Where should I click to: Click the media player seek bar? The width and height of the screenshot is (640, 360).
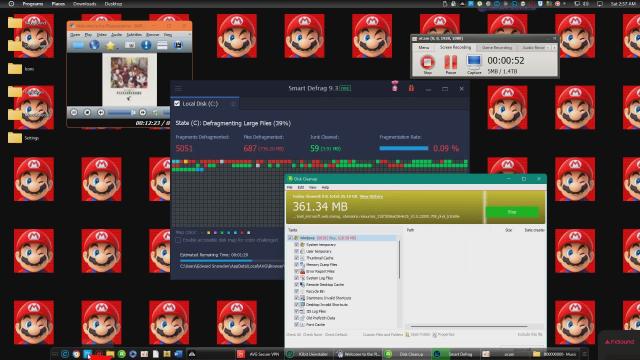[x=121, y=112]
